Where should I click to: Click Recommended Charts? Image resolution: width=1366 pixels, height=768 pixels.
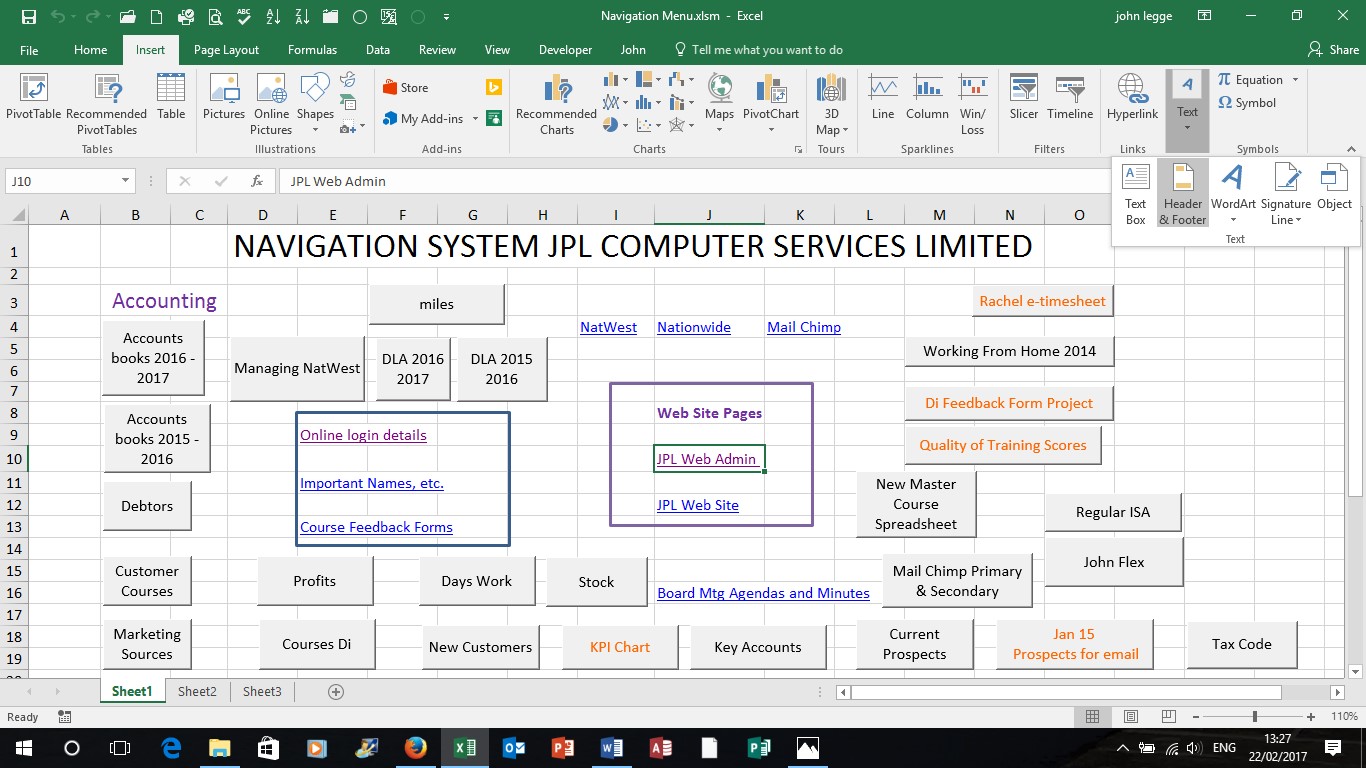tap(556, 105)
